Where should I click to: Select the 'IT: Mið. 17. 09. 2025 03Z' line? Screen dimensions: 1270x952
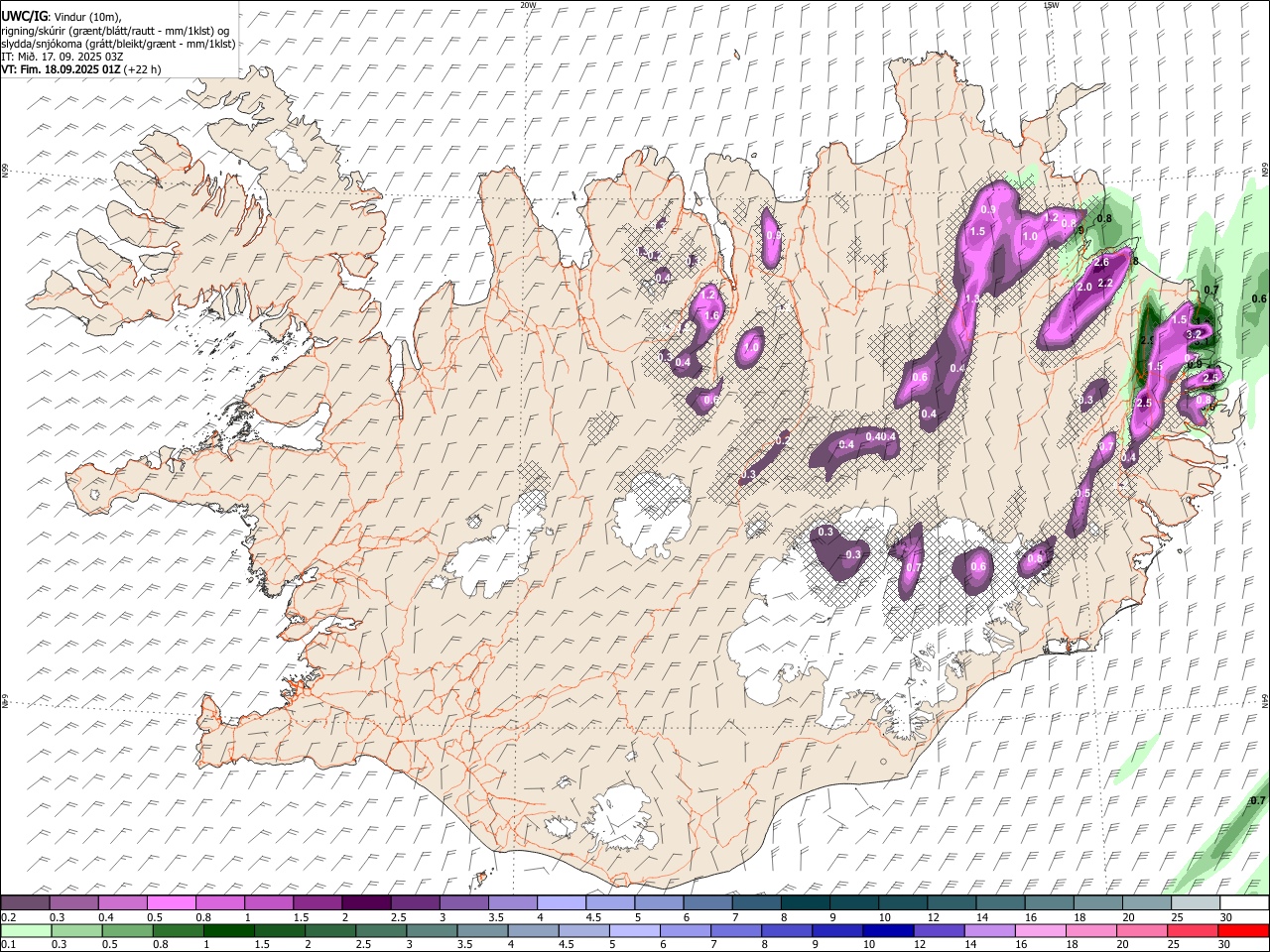tap(62, 57)
